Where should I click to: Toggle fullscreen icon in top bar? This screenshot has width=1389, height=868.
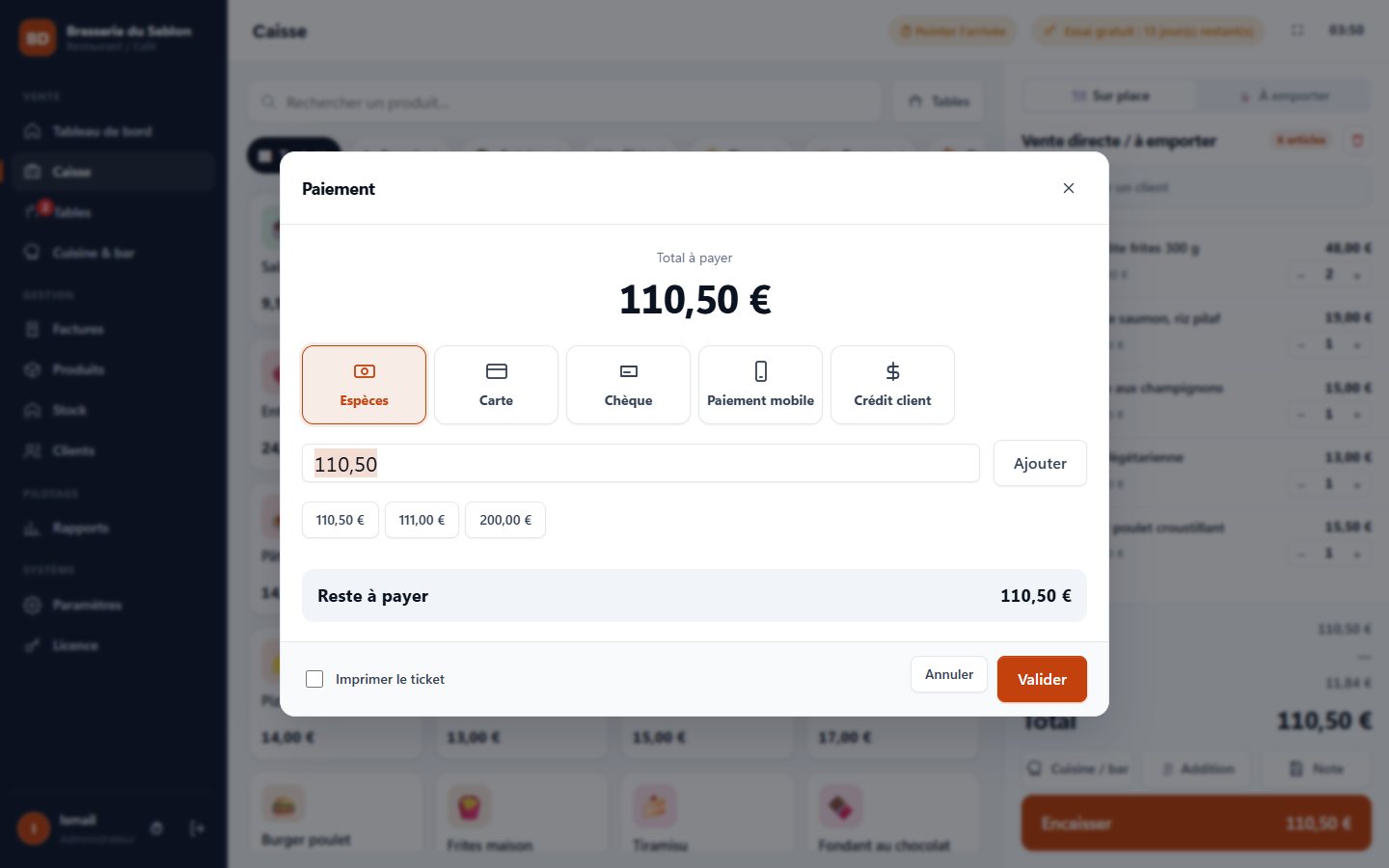[x=1297, y=31]
